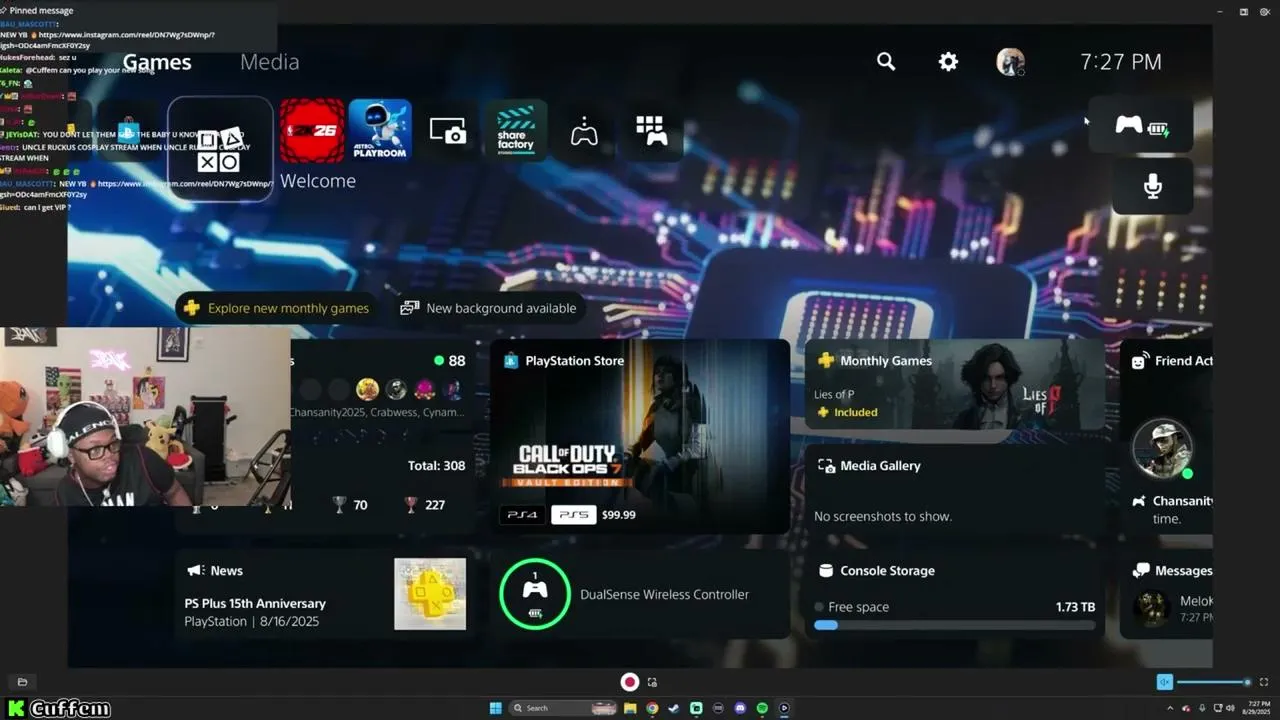View friend avatar in Friend Activity

(1162, 448)
